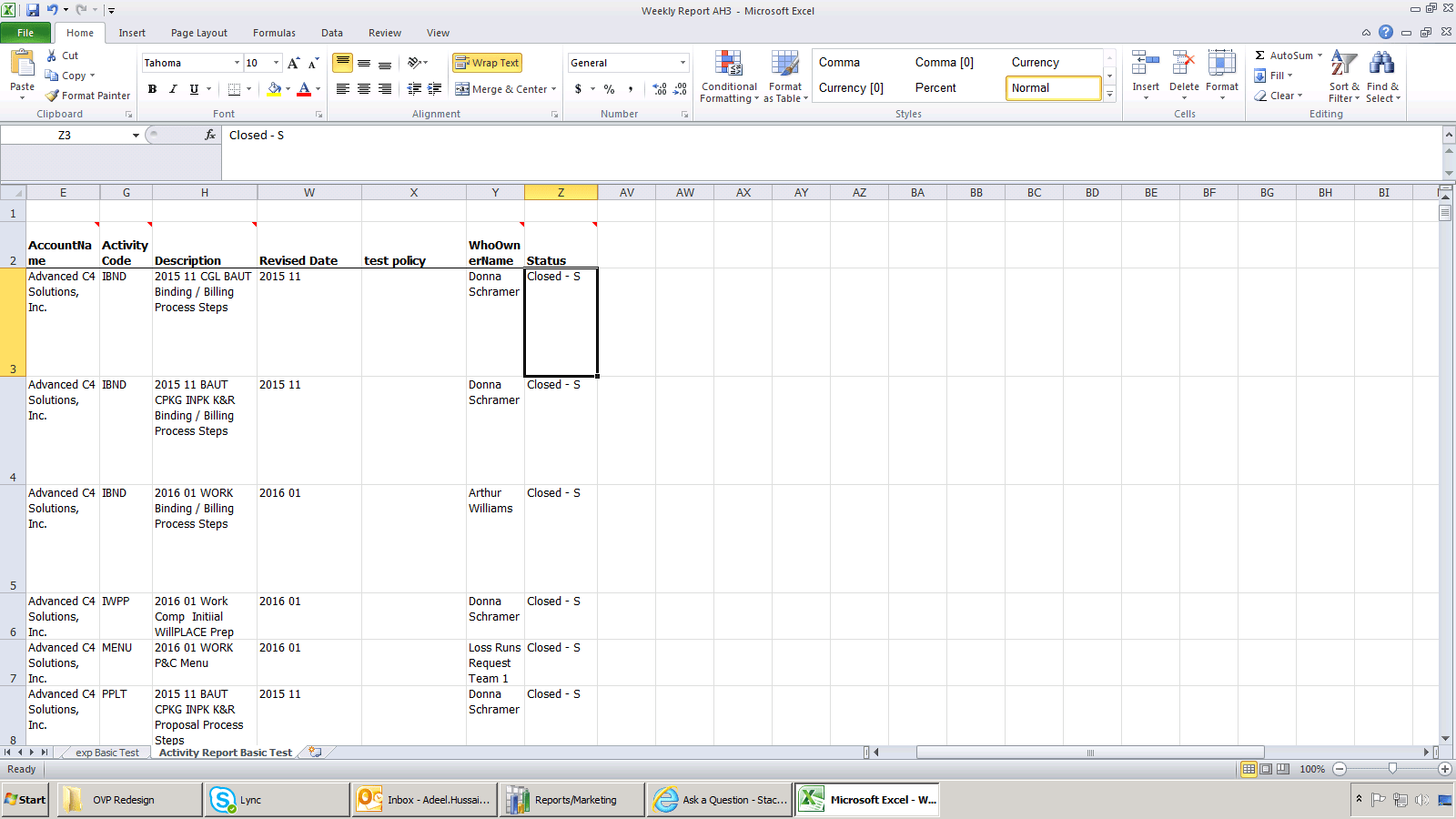Screen dimensions: 1456x819
Task: Click the Insert Function fx icon
Action: click(210, 135)
